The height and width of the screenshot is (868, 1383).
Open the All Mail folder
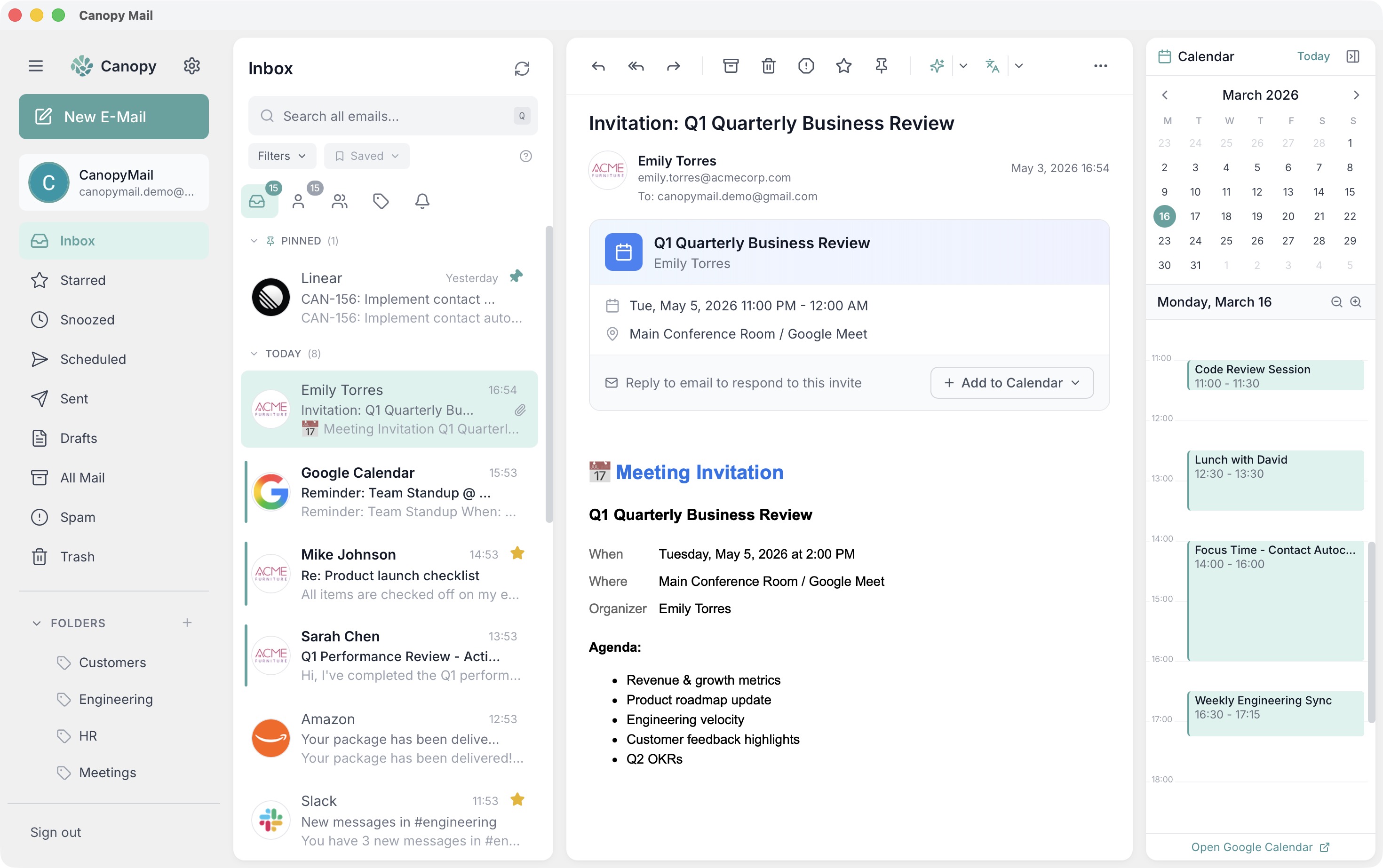[114, 478]
